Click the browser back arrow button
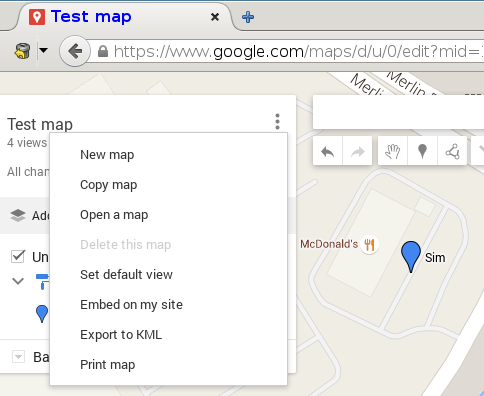 tap(75, 51)
